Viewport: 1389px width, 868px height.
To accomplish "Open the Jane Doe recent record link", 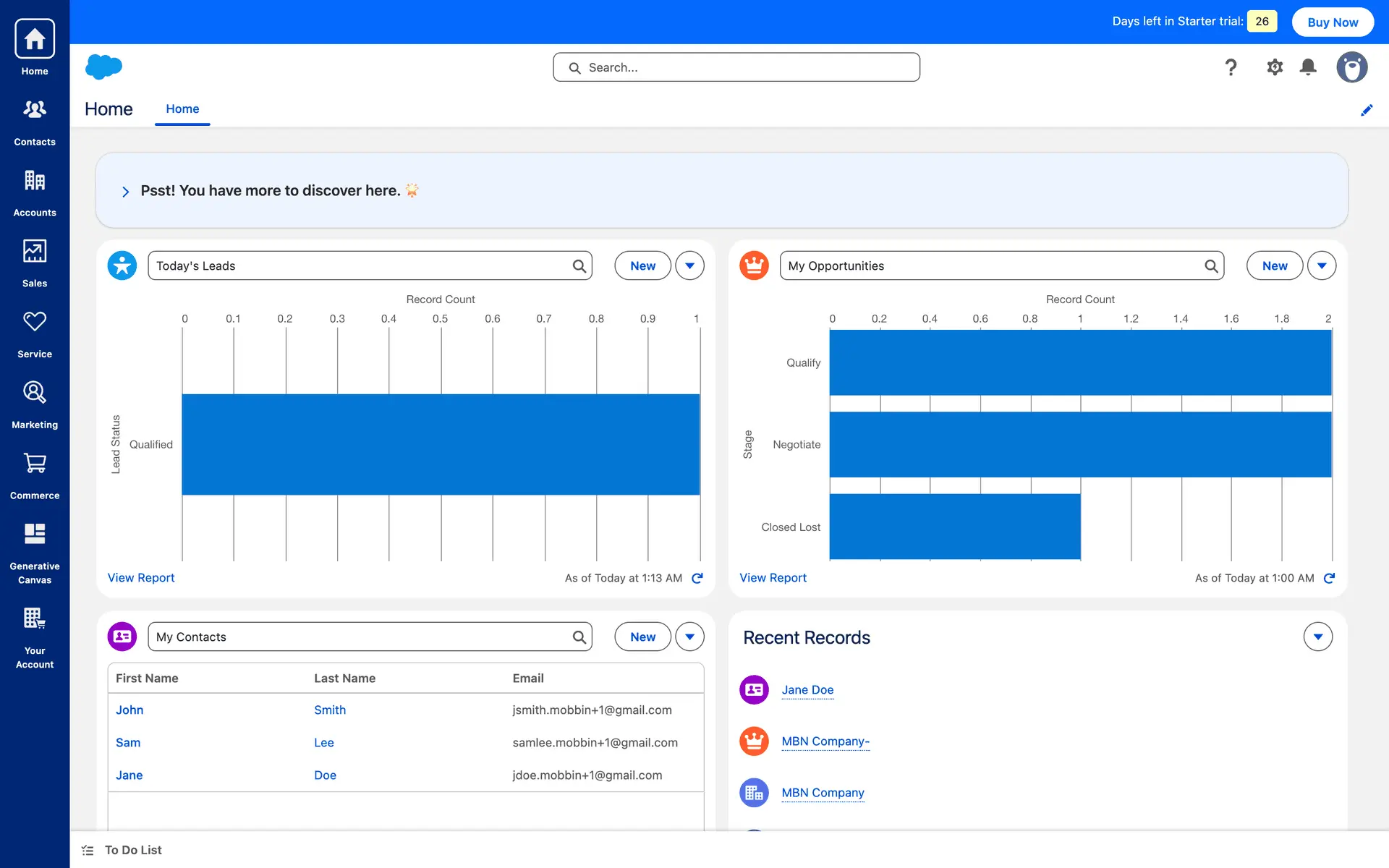I will tap(807, 689).
